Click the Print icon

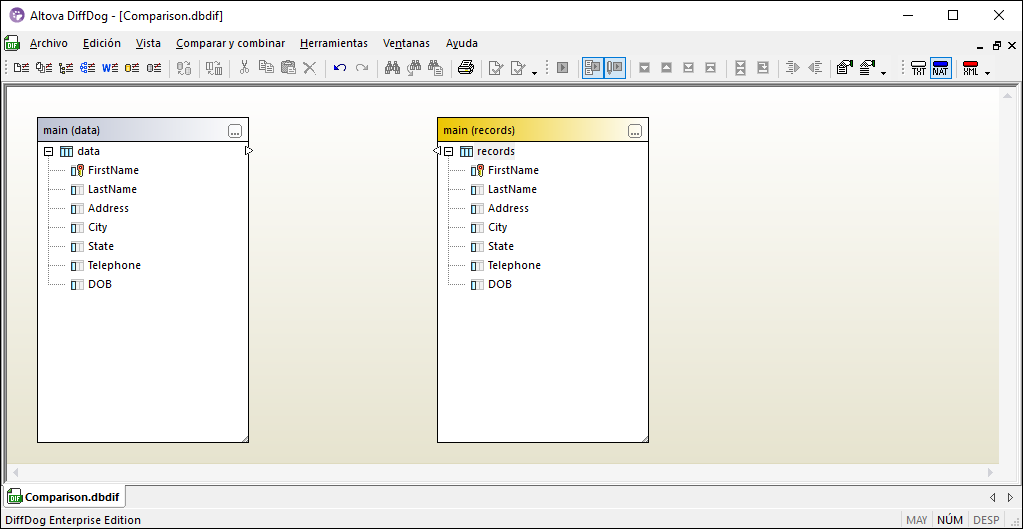tap(465, 68)
